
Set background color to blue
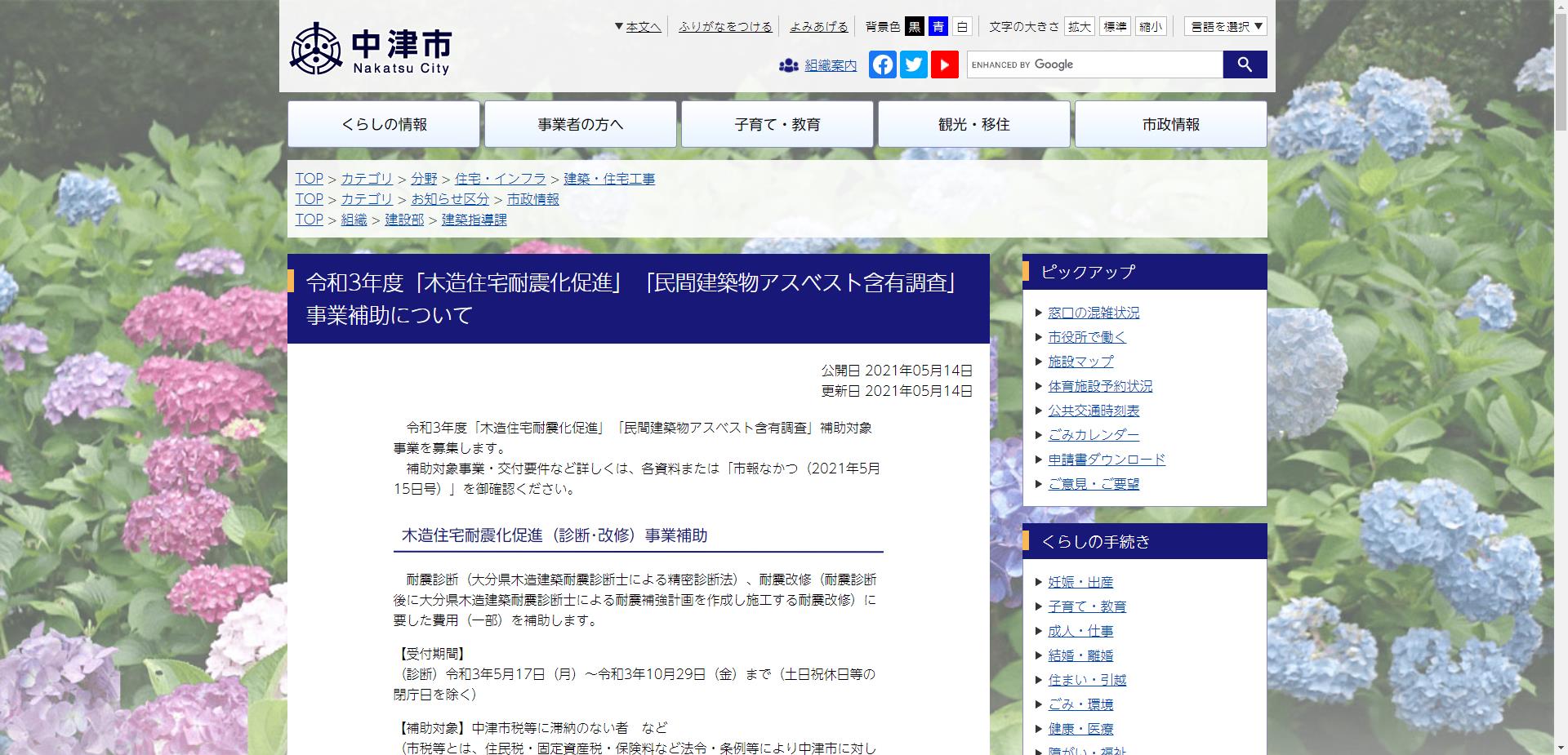click(x=938, y=26)
